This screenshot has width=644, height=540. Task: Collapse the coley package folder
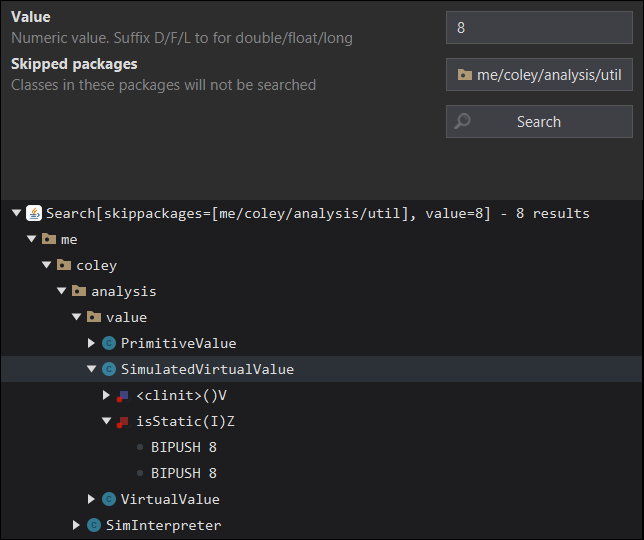point(46,265)
